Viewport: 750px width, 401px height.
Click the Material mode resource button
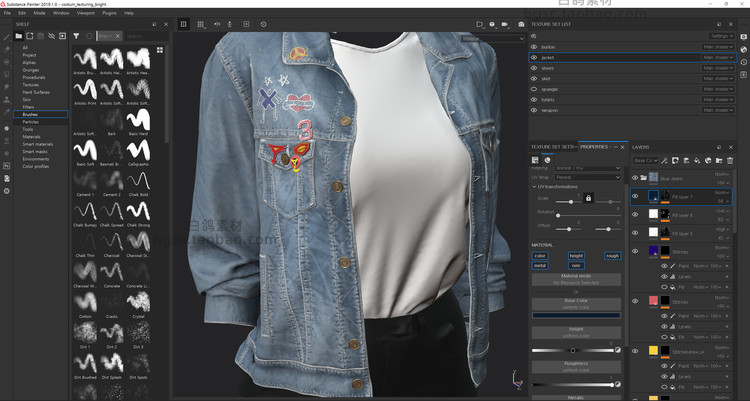[576, 279]
